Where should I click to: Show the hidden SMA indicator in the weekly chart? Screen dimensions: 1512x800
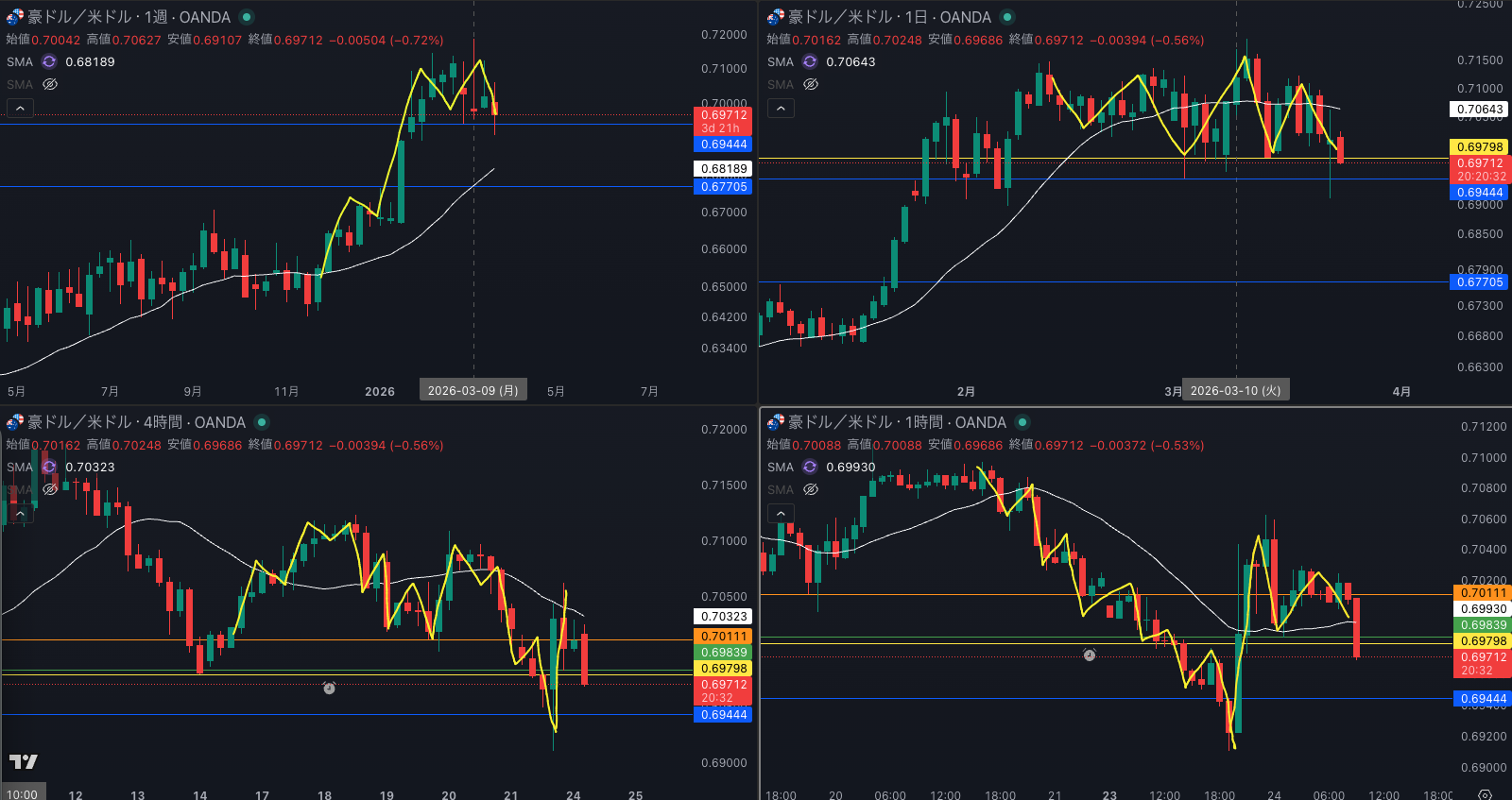click(x=50, y=84)
